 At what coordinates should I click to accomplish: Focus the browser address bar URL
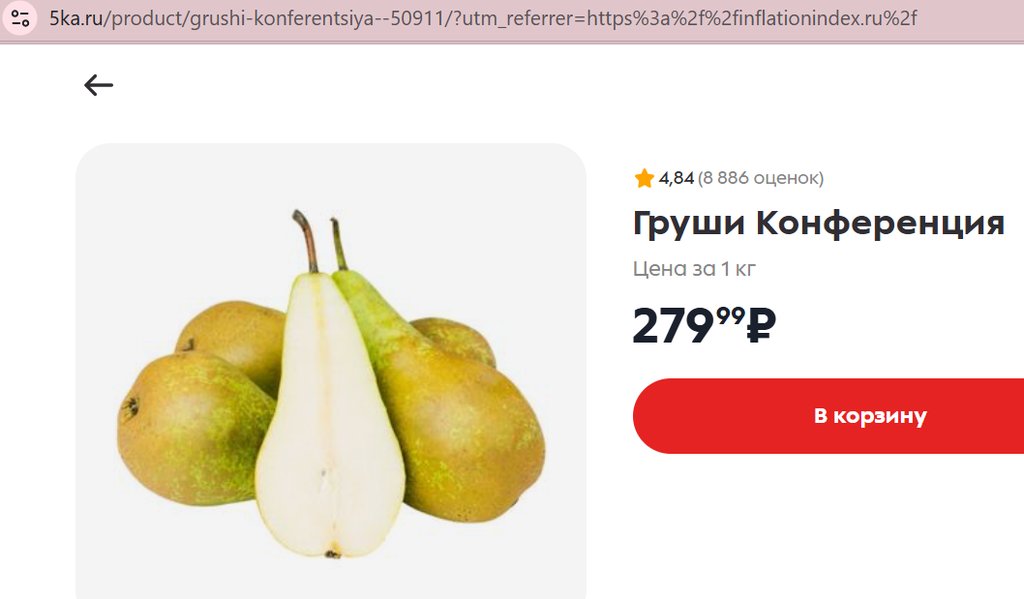coord(483,18)
